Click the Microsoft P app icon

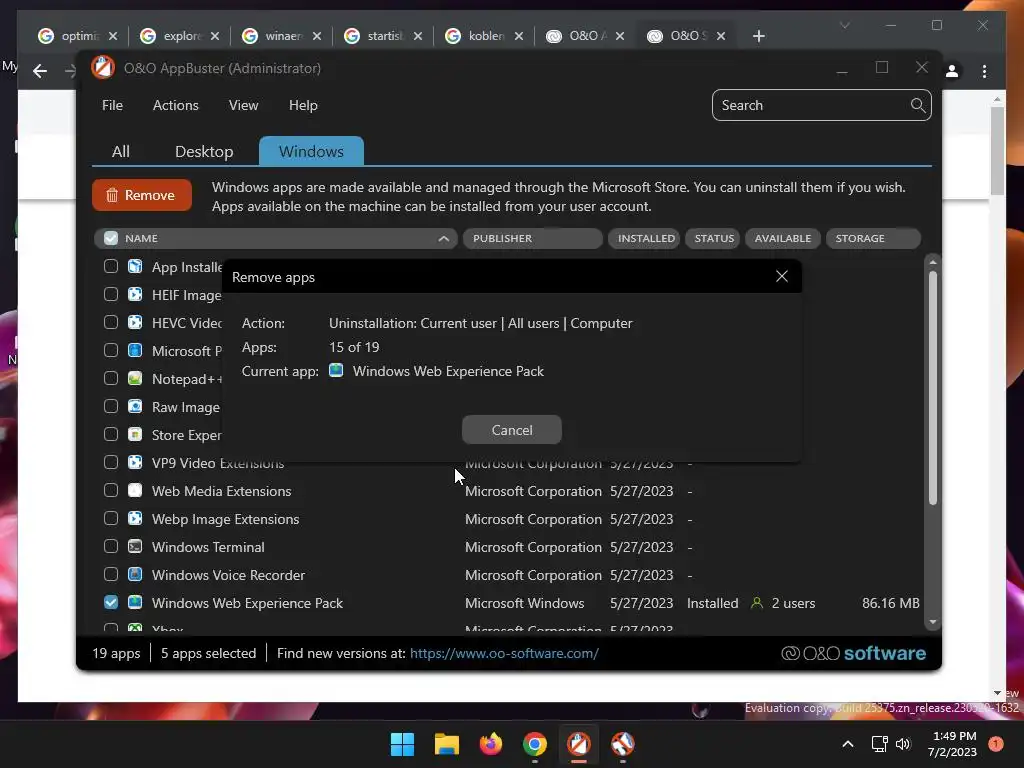click(x=135, y=351)
